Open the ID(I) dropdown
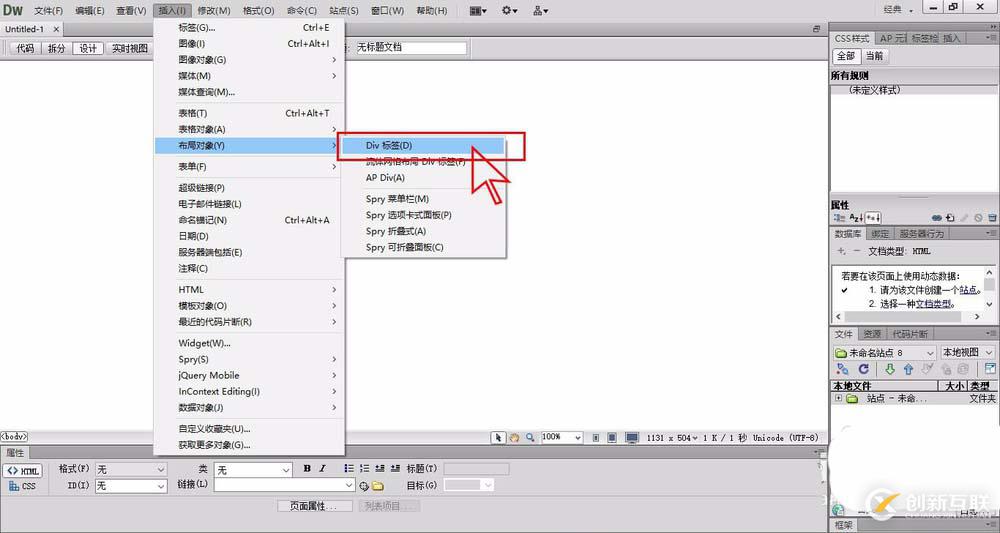1000x533 pixels. [131, 486]
